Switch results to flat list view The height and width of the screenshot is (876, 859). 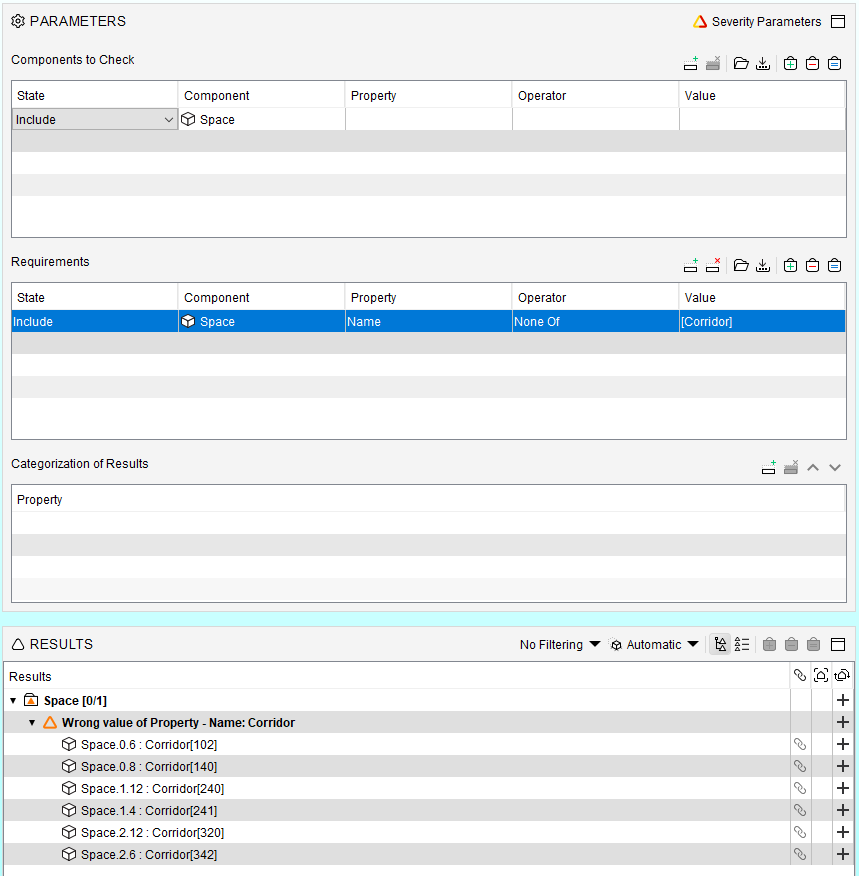pyautogui.click(x=742, y=644)
